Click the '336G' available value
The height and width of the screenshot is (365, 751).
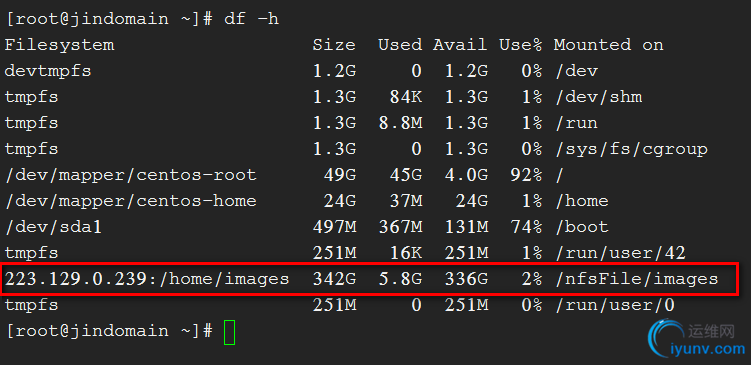click(466, 279)
